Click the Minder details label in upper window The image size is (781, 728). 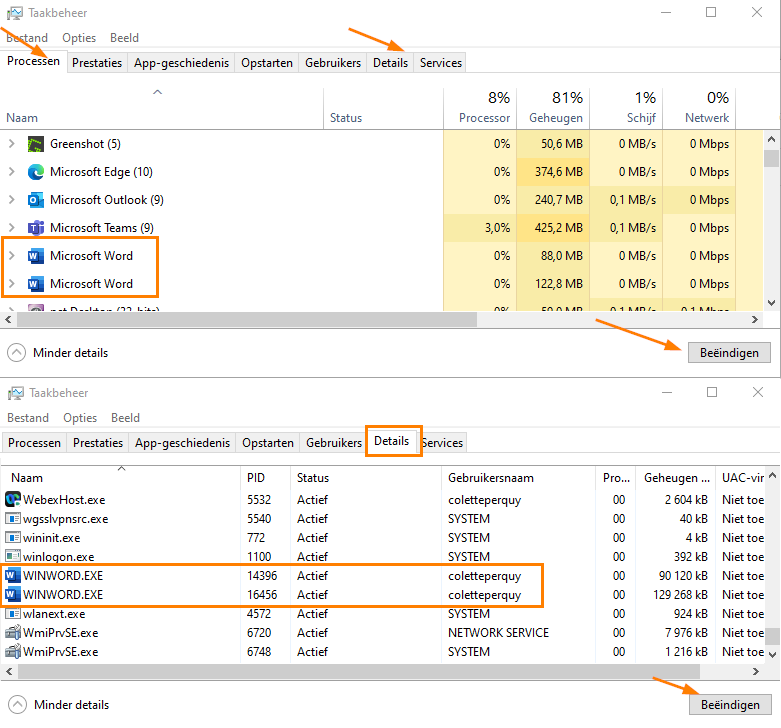coord(71,353)
